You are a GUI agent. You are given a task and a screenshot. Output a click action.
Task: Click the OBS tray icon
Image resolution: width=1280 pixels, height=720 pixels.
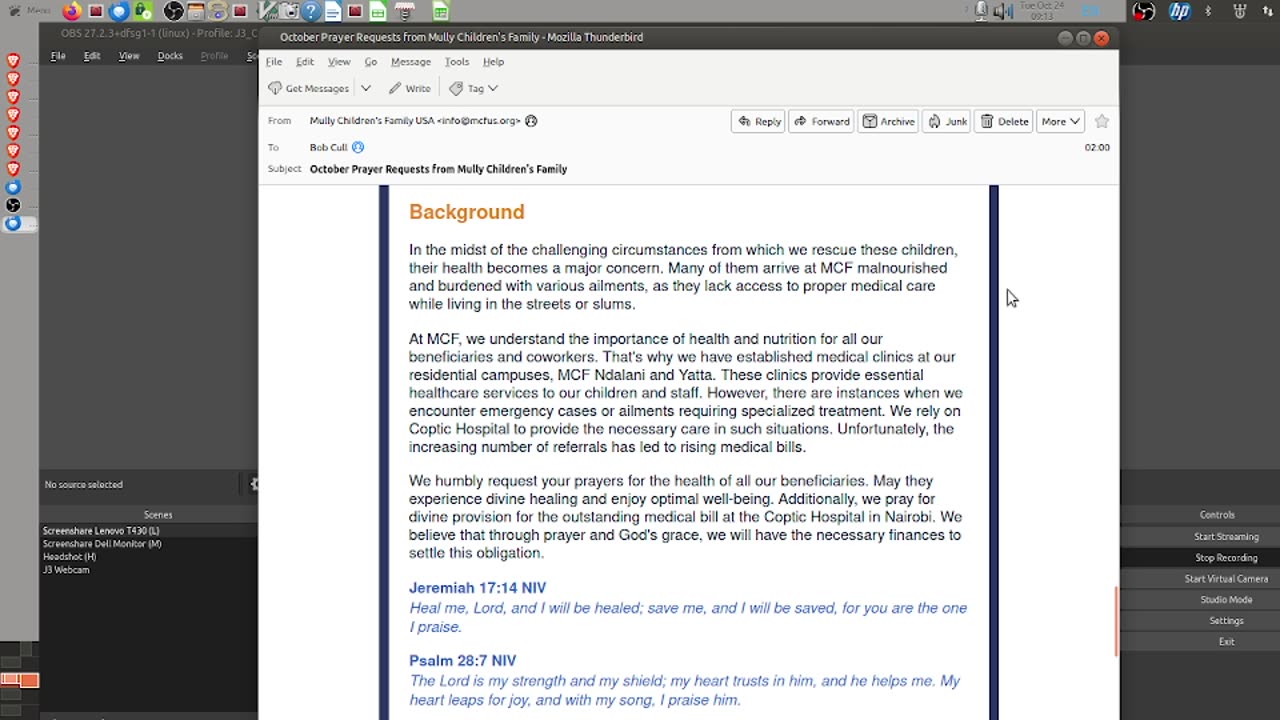coord(1144,11)
